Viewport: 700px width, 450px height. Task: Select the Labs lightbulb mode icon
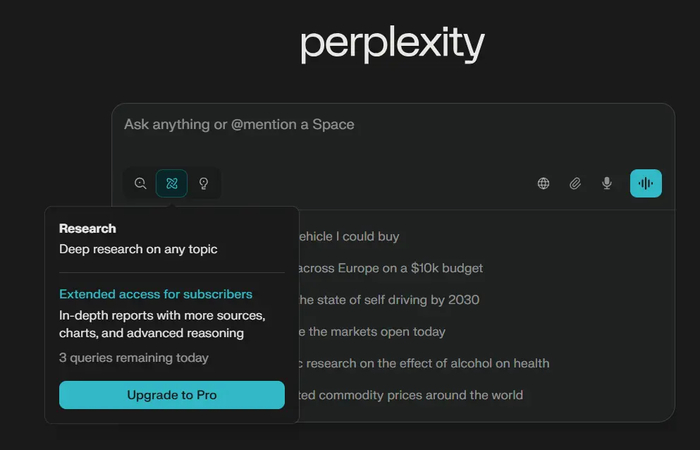pos(204,183)
